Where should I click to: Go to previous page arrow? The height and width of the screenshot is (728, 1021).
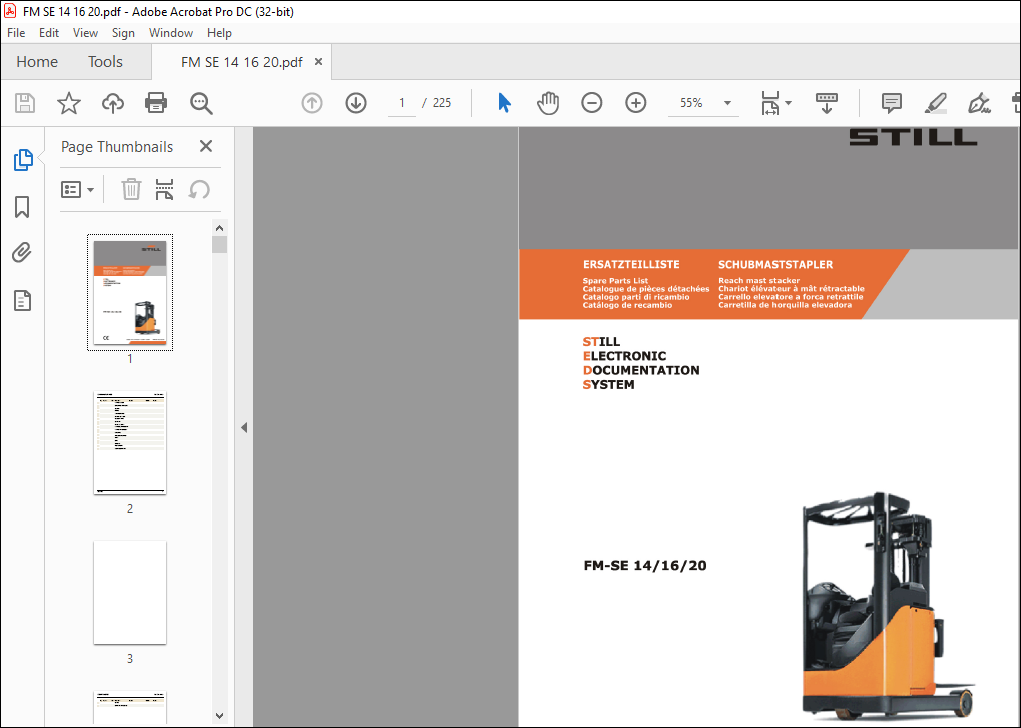[x=312, y=103]
